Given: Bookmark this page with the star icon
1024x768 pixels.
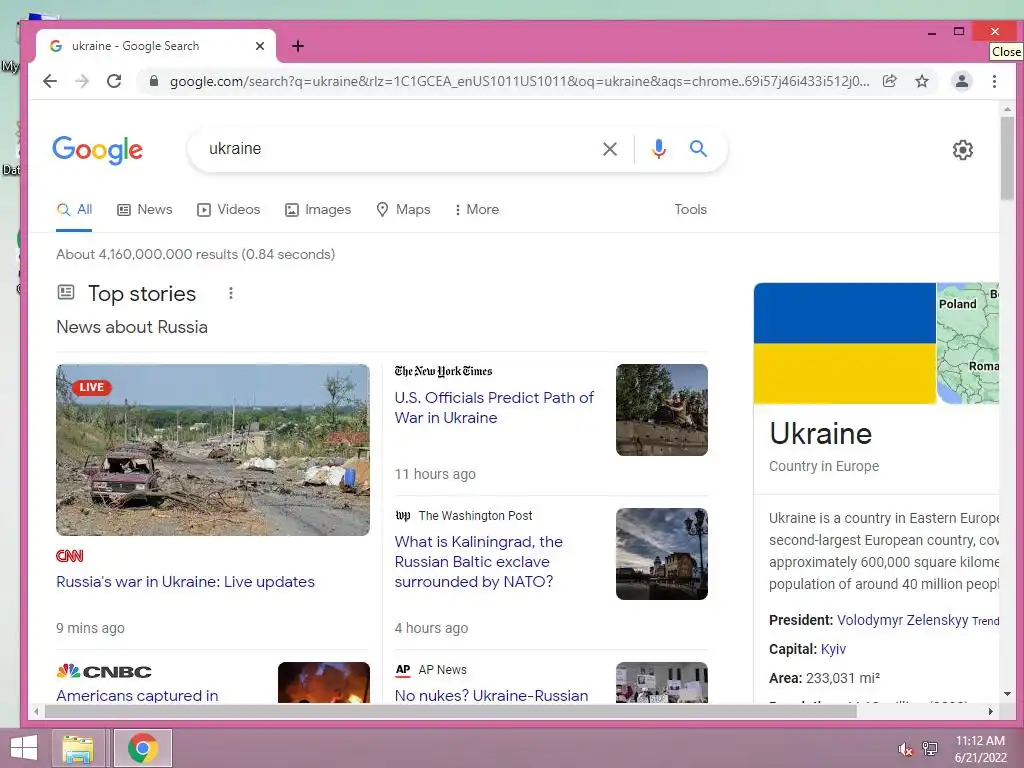Looking at the screenshot, I should 921,81.
